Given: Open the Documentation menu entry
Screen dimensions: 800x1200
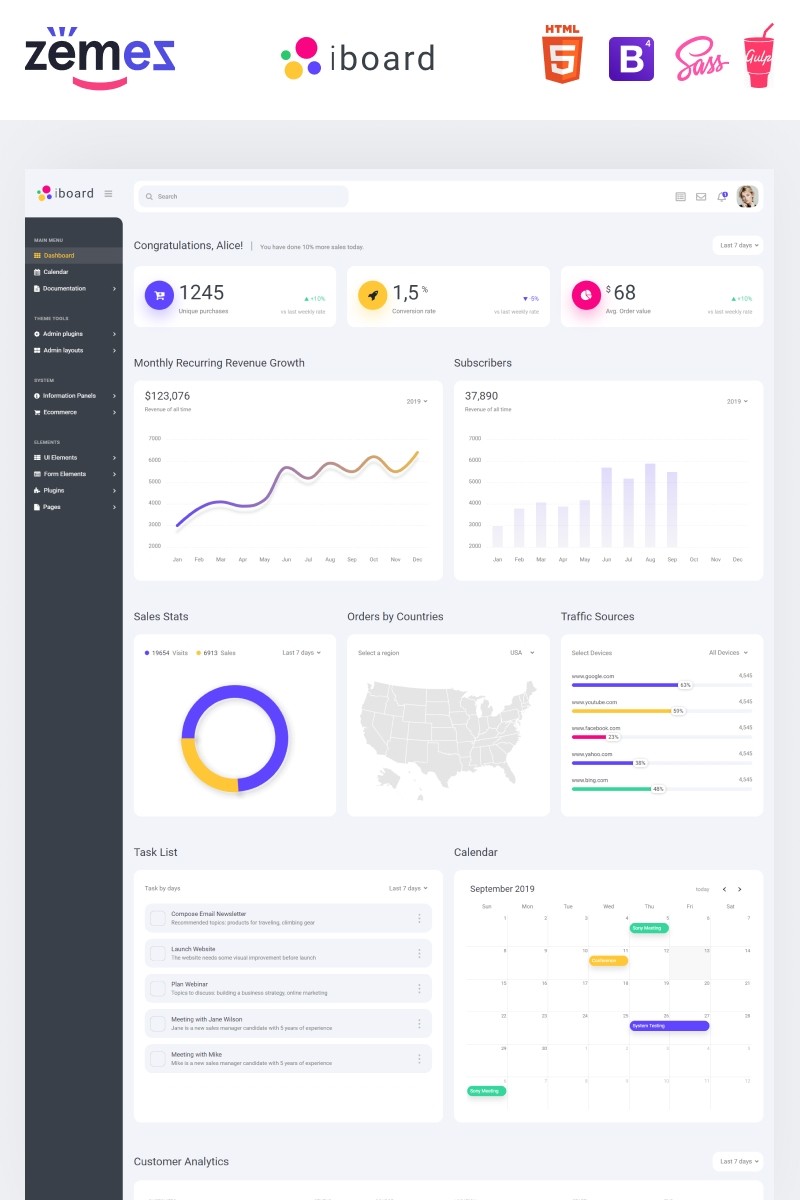Looking at the screenshot, I should [x=62, y=289].
